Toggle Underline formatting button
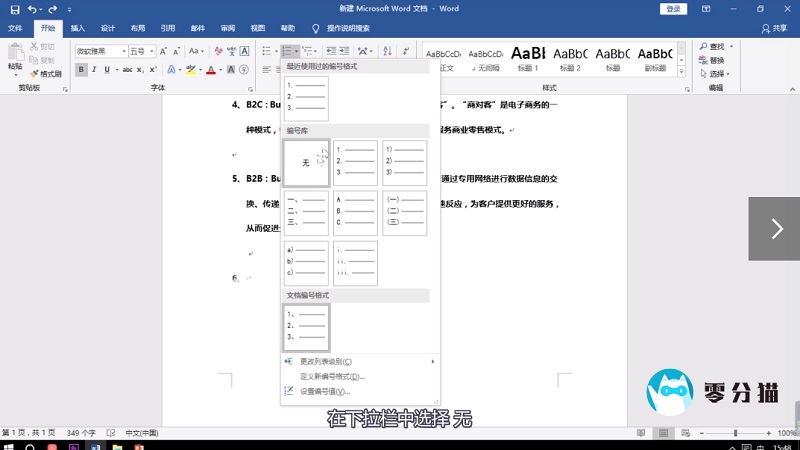This screenshot has width=800, height=450. [x=110, y=70]
